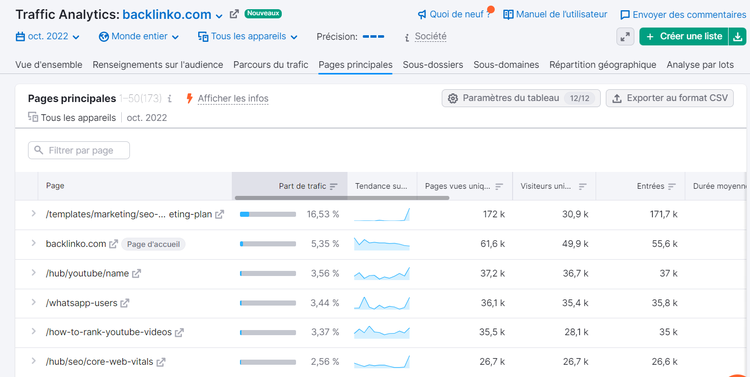
Task: Switch to Sous-dossiers tab
Action: point(433,65)
